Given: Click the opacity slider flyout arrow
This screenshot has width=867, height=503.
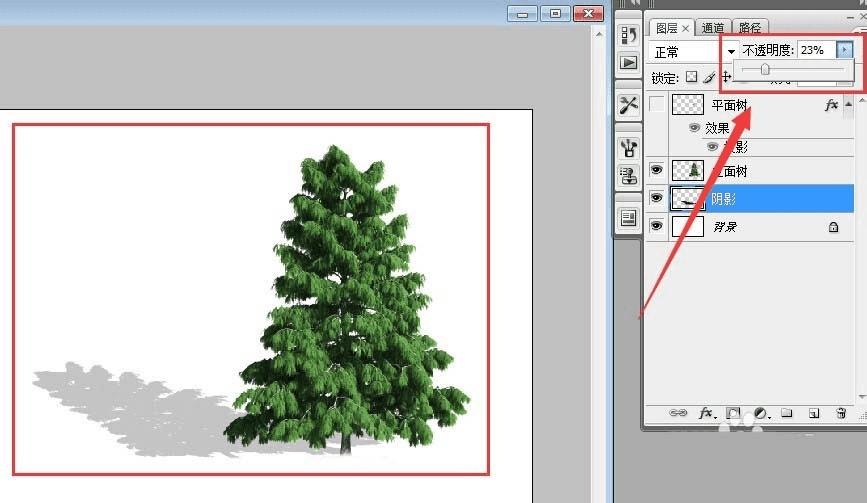Looking at the screenshot, I should pyautogui.click(x=844, y=50).
